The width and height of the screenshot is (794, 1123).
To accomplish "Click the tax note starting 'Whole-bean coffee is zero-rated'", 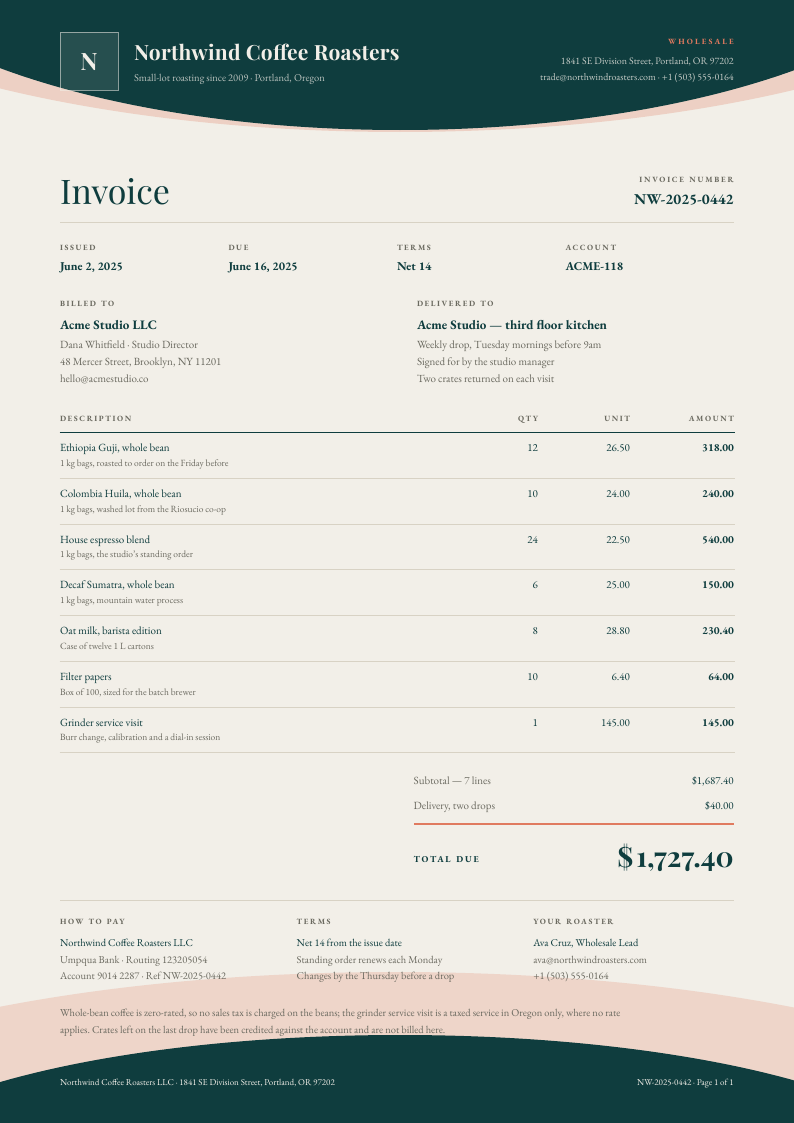I will point(341,1021).
